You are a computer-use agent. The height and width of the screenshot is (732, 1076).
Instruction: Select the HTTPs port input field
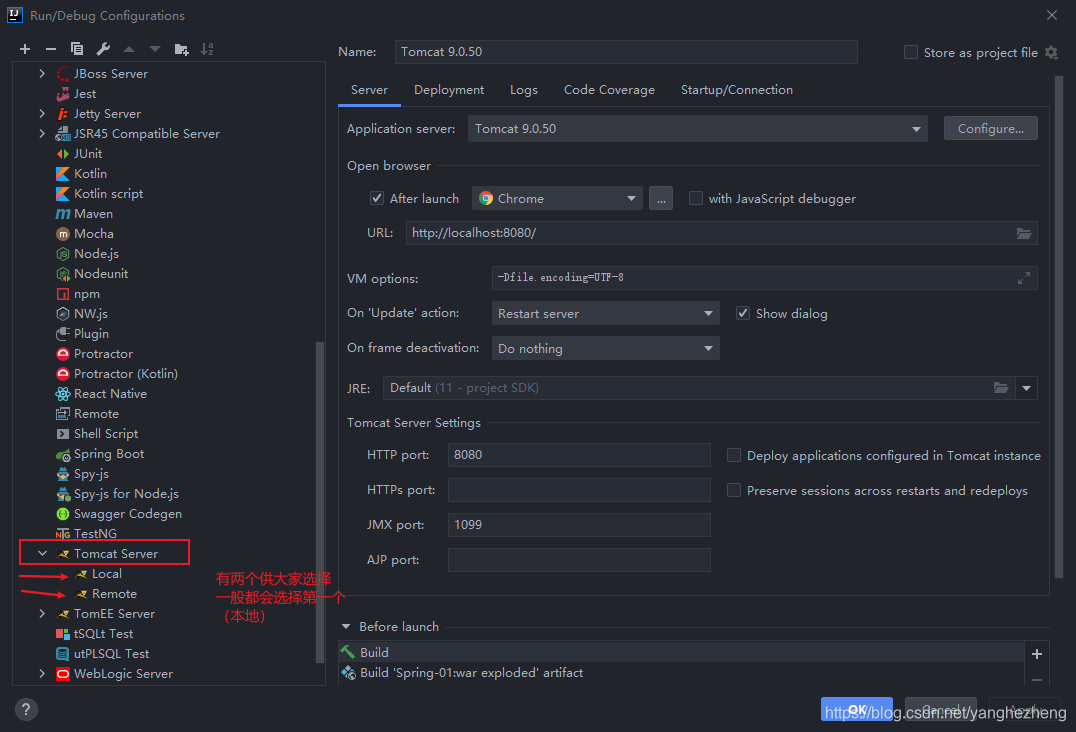579,489
